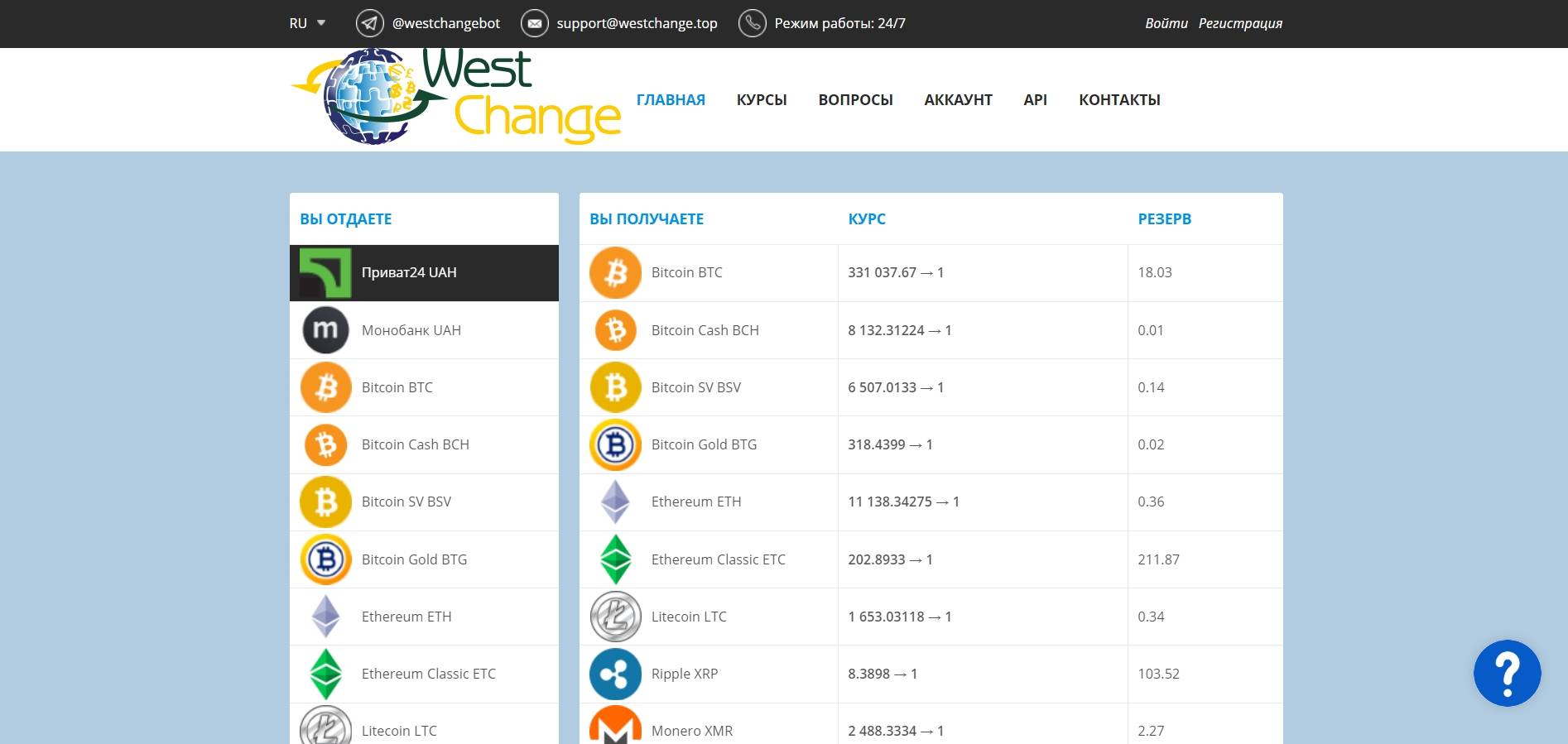Viewport: 1568px width, 744px height.
Task: Open the API menu item
Action: tap(1035, 100)
